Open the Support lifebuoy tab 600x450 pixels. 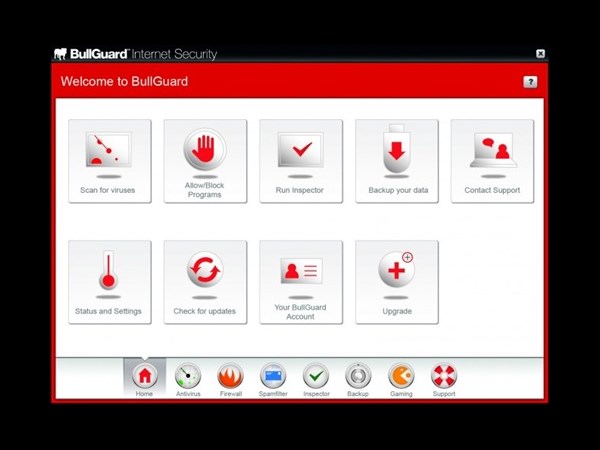pos(444,378)
